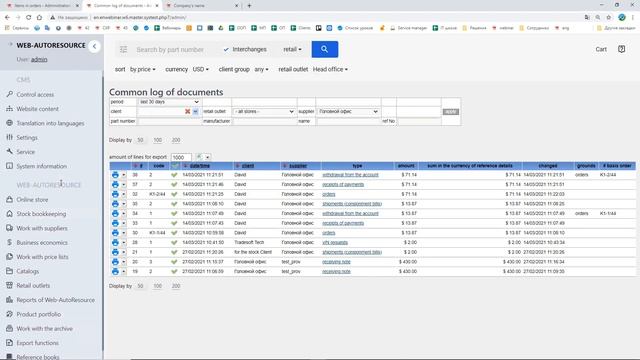The width and height of the screenshot is (640, 360).
Task: Open client group any dropdown
Action: click(x=261, y=69)
